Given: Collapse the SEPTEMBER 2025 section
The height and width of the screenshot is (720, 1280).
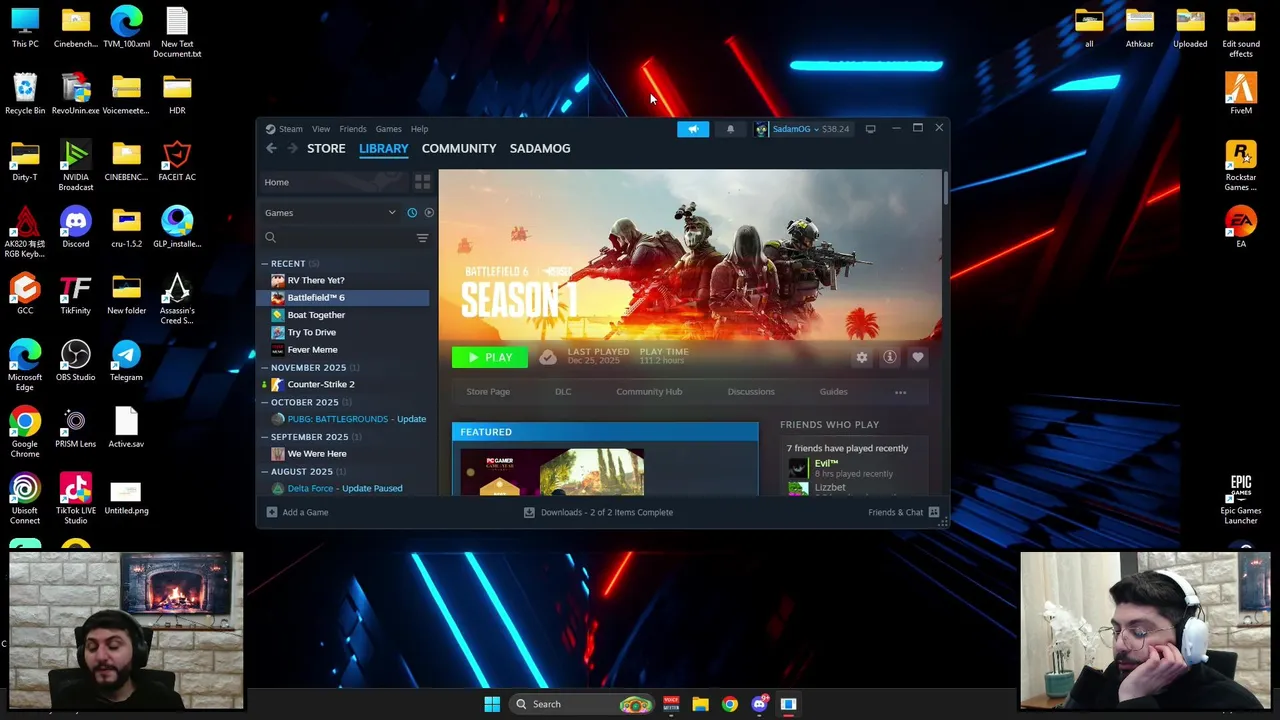Looking at the screenshot, I should 265,437.
